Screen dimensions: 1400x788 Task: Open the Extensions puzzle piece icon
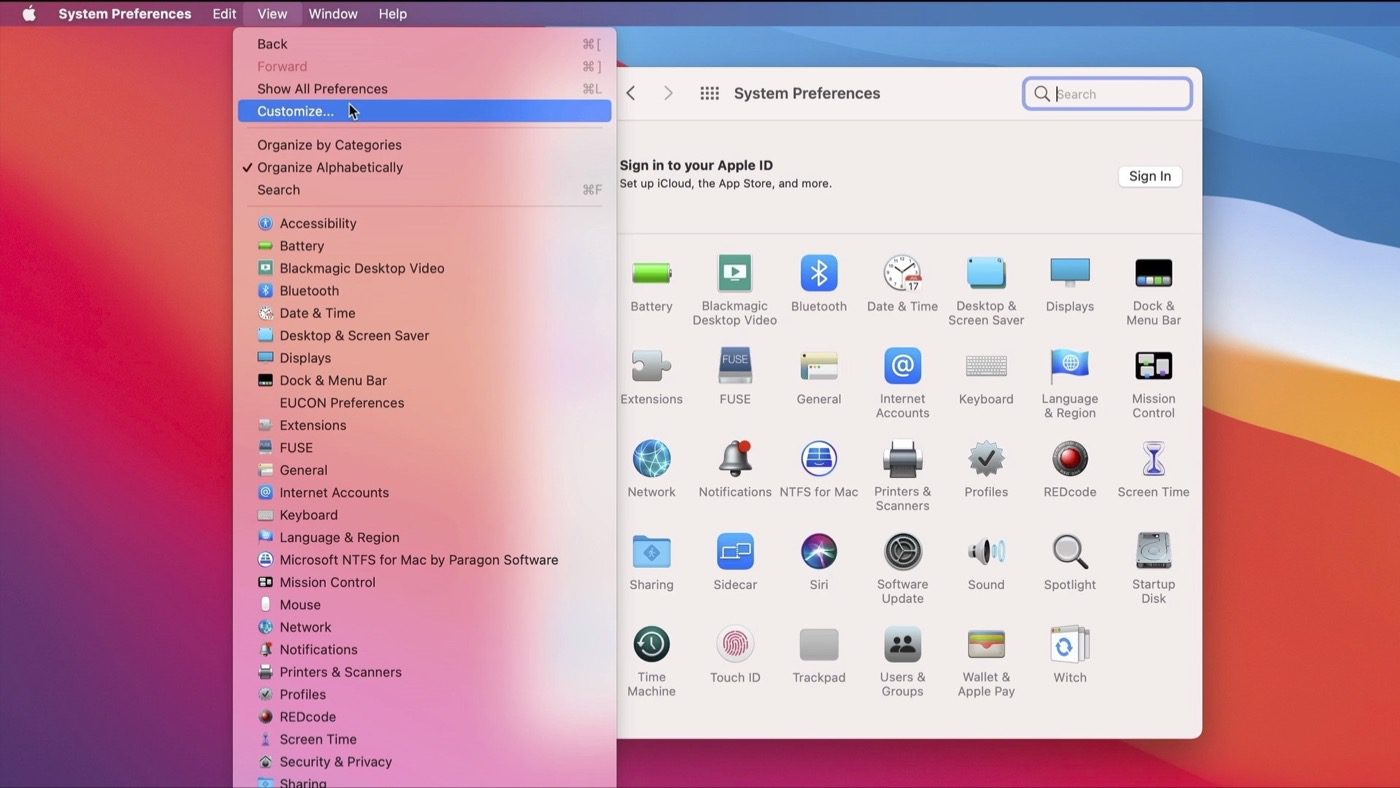651,366
